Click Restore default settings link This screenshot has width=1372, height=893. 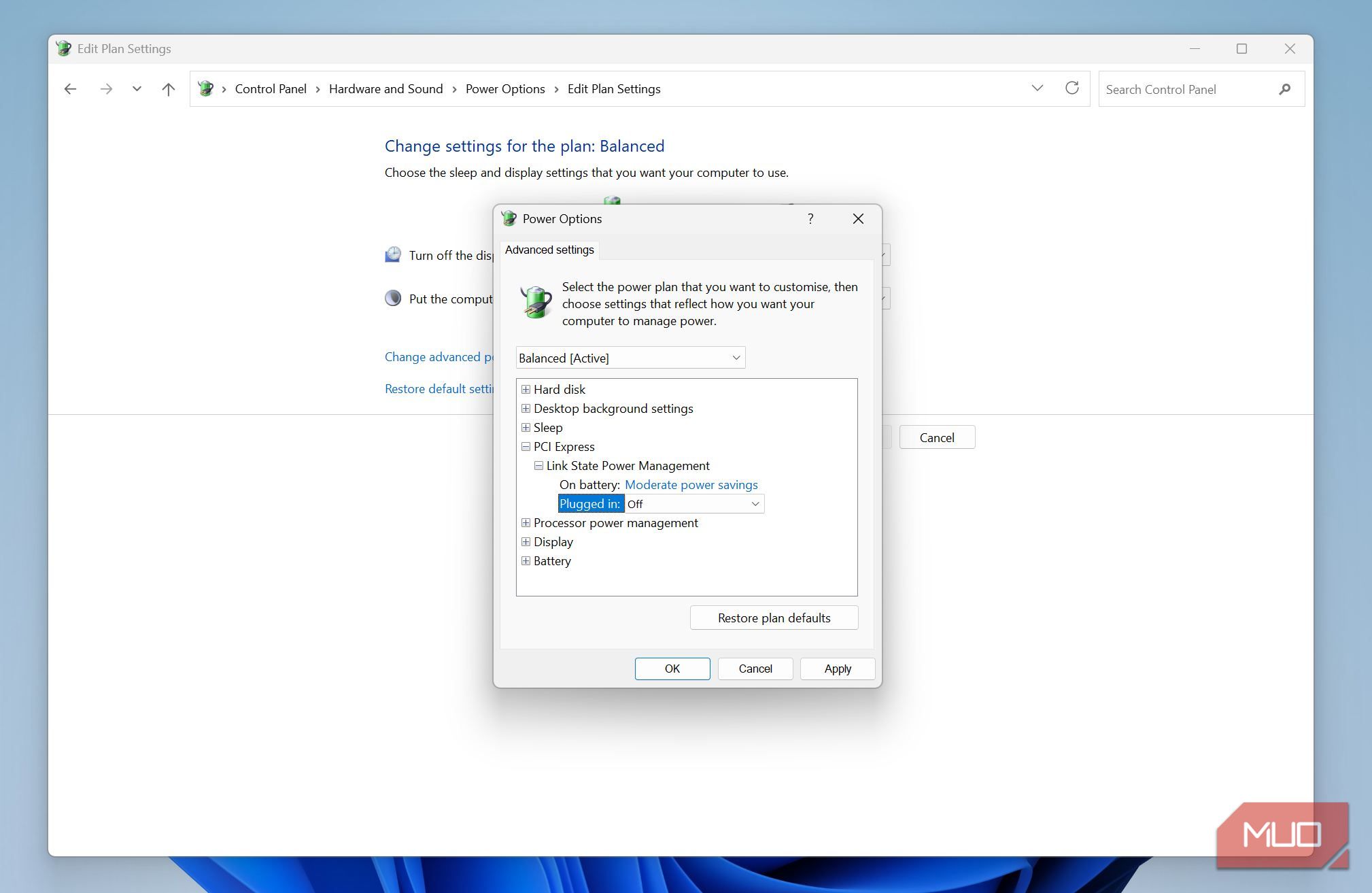(439, 389)
